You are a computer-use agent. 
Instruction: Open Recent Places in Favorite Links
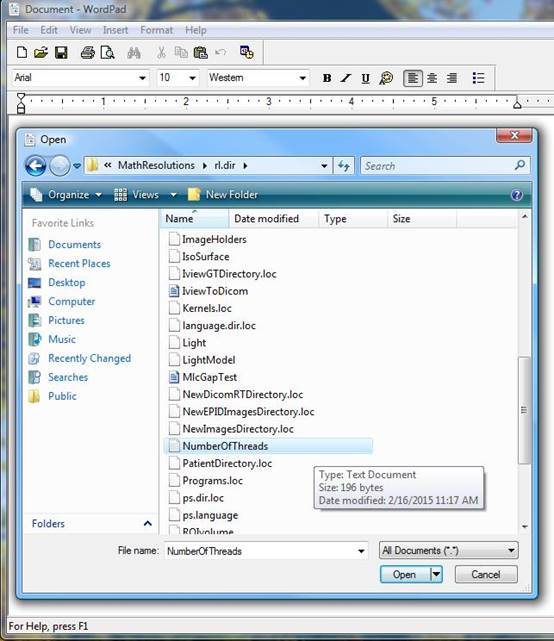point(79,264)
